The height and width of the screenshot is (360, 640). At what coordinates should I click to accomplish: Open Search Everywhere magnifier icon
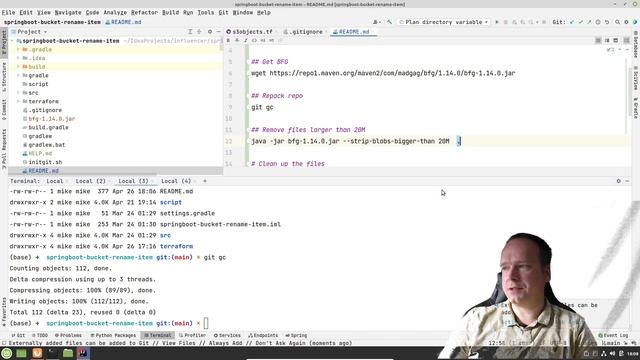pos(618,22)
